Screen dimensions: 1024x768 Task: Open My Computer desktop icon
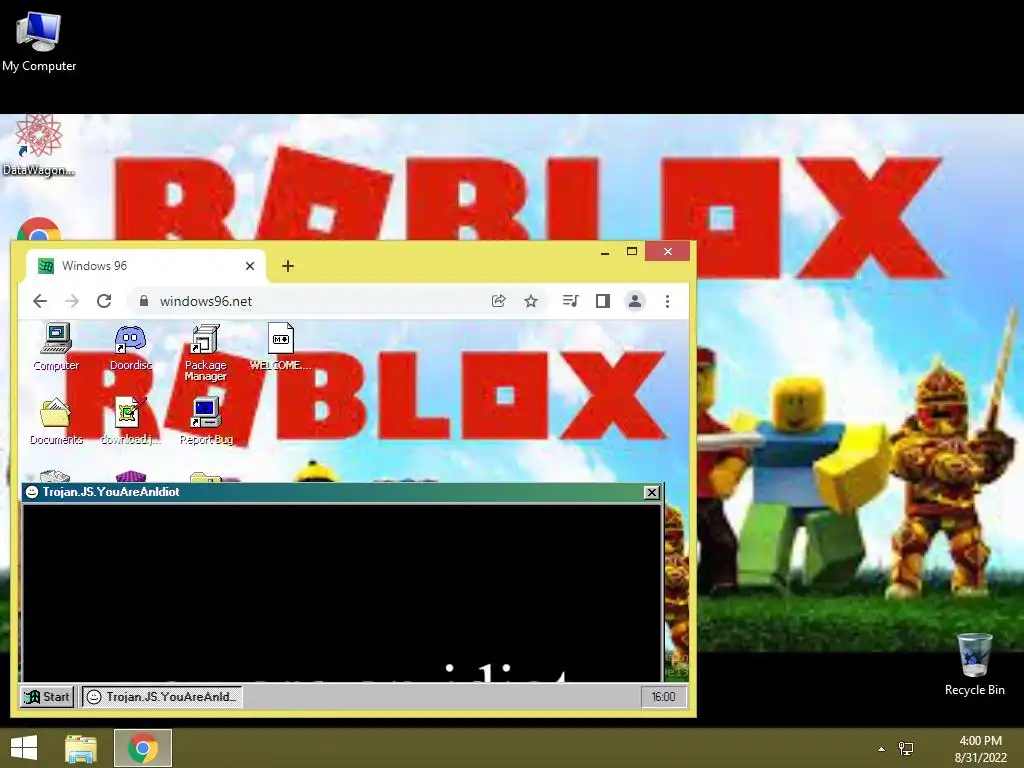pos(39,42)
